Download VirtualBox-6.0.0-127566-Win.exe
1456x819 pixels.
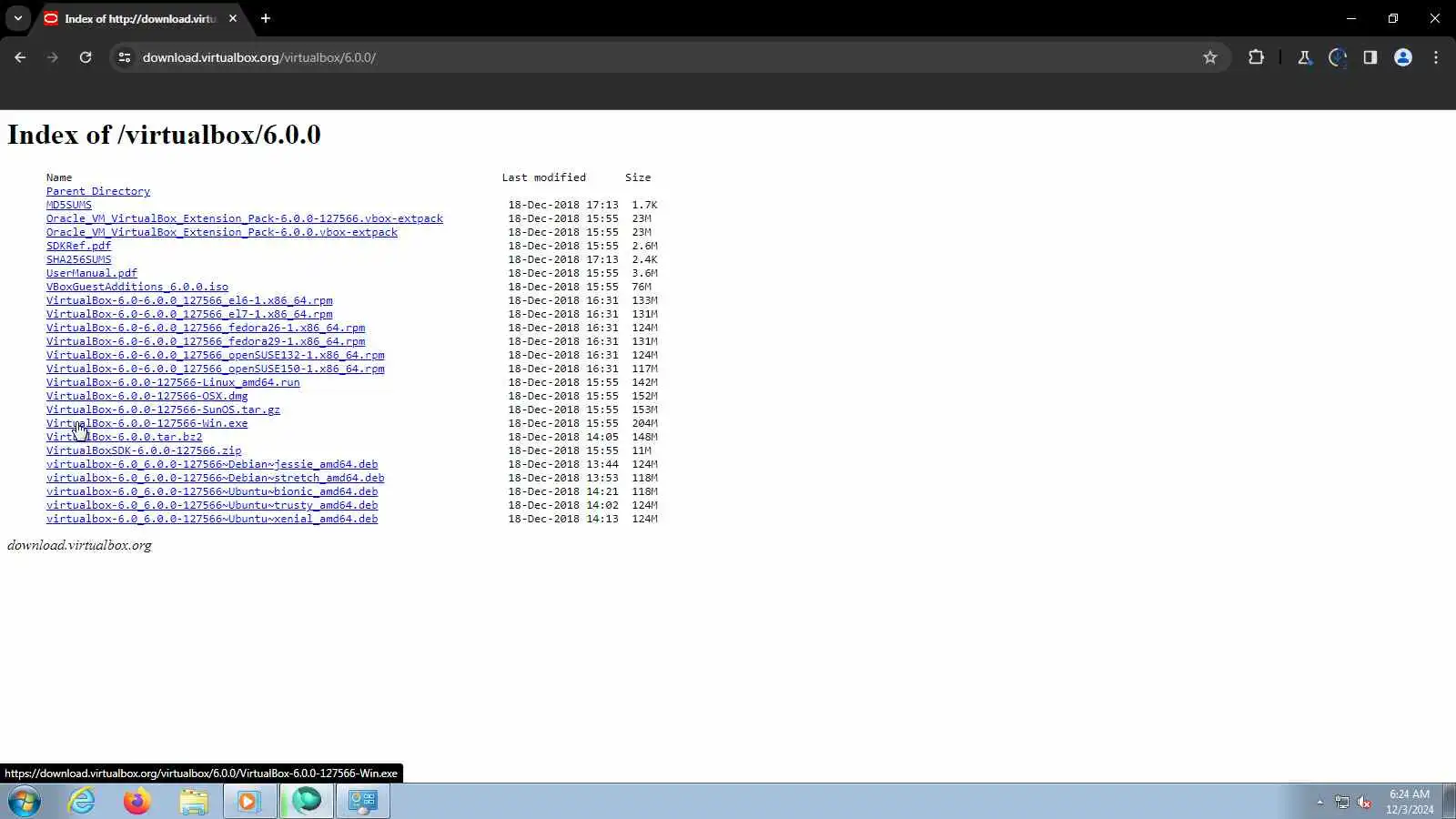point(147,423)
